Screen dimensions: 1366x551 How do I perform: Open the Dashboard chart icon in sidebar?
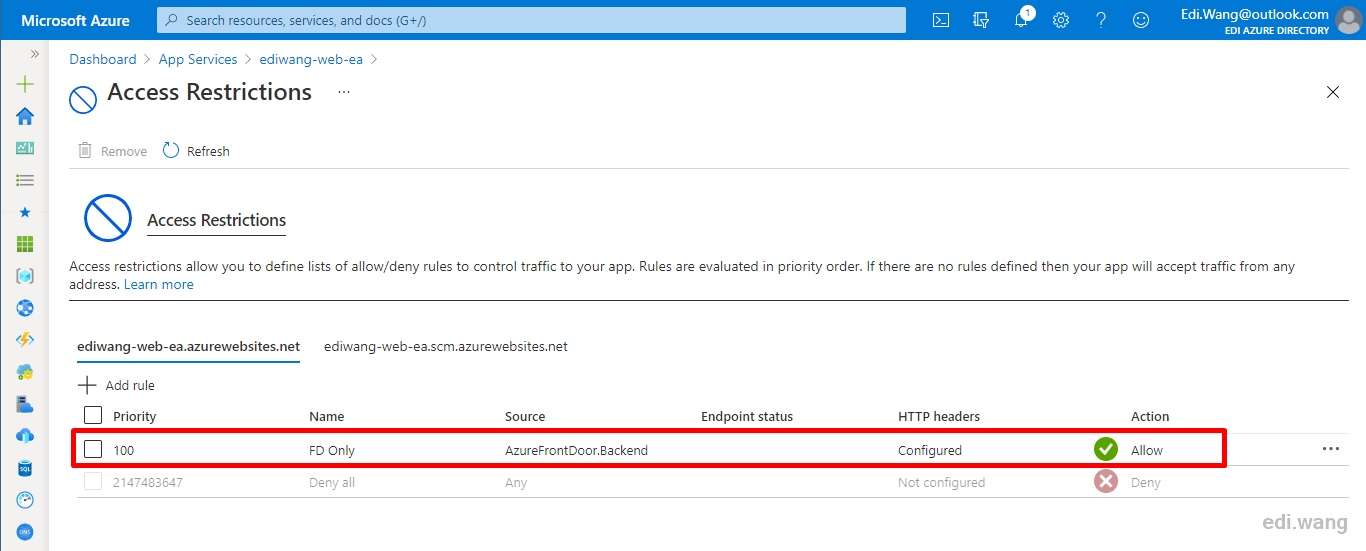click(25, 148)
